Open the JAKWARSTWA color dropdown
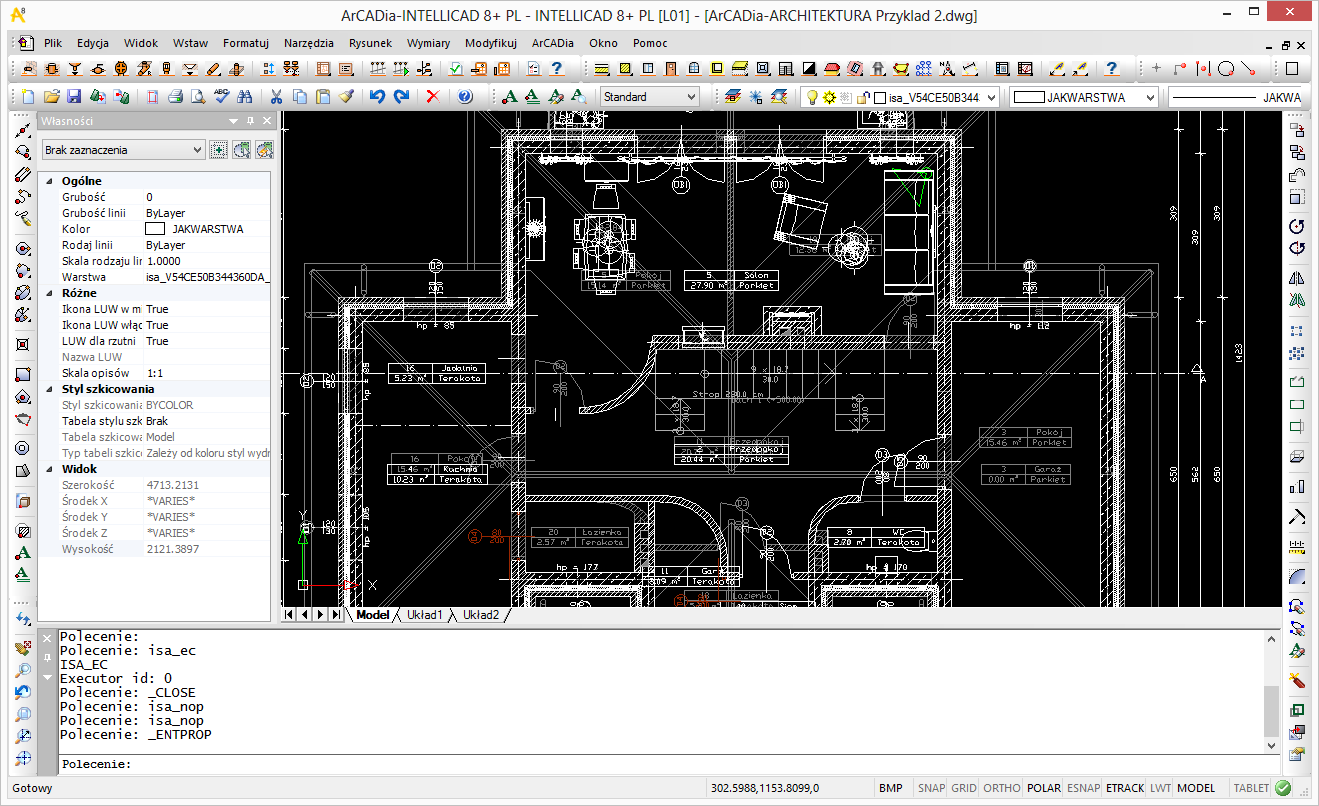Viewport: 1319px width, 806px height. [1085, 97]
